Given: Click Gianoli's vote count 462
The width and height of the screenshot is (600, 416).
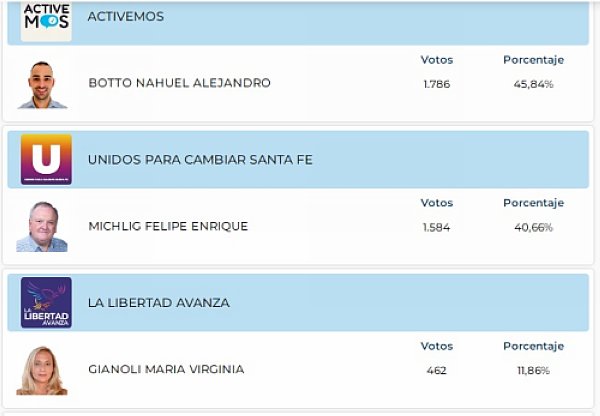Looking at the screenshot, I should pyautogui.click(x=437, y=370).
